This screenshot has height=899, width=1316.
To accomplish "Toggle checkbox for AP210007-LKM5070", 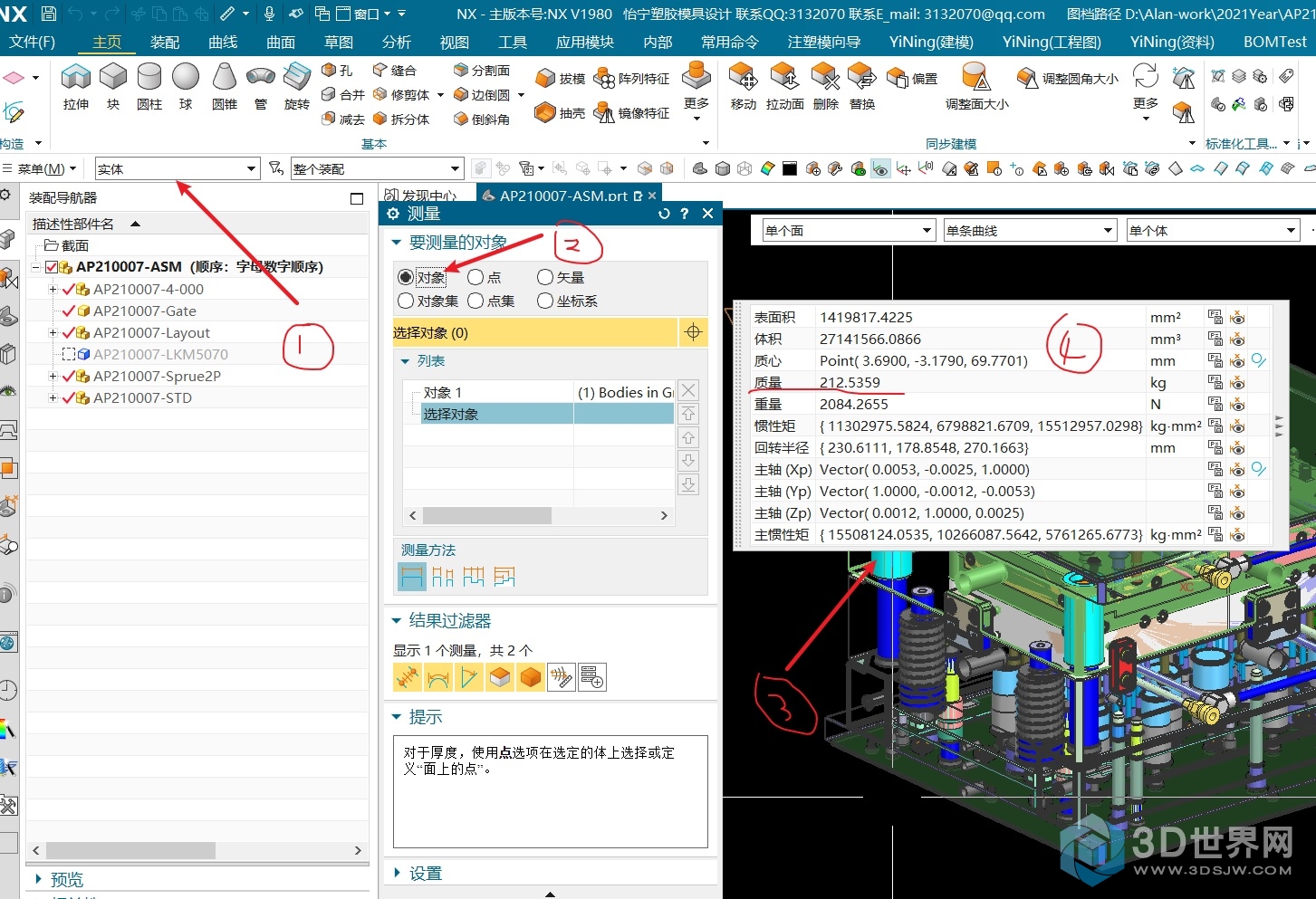I will pyautogui.click(x=69, y=354).
